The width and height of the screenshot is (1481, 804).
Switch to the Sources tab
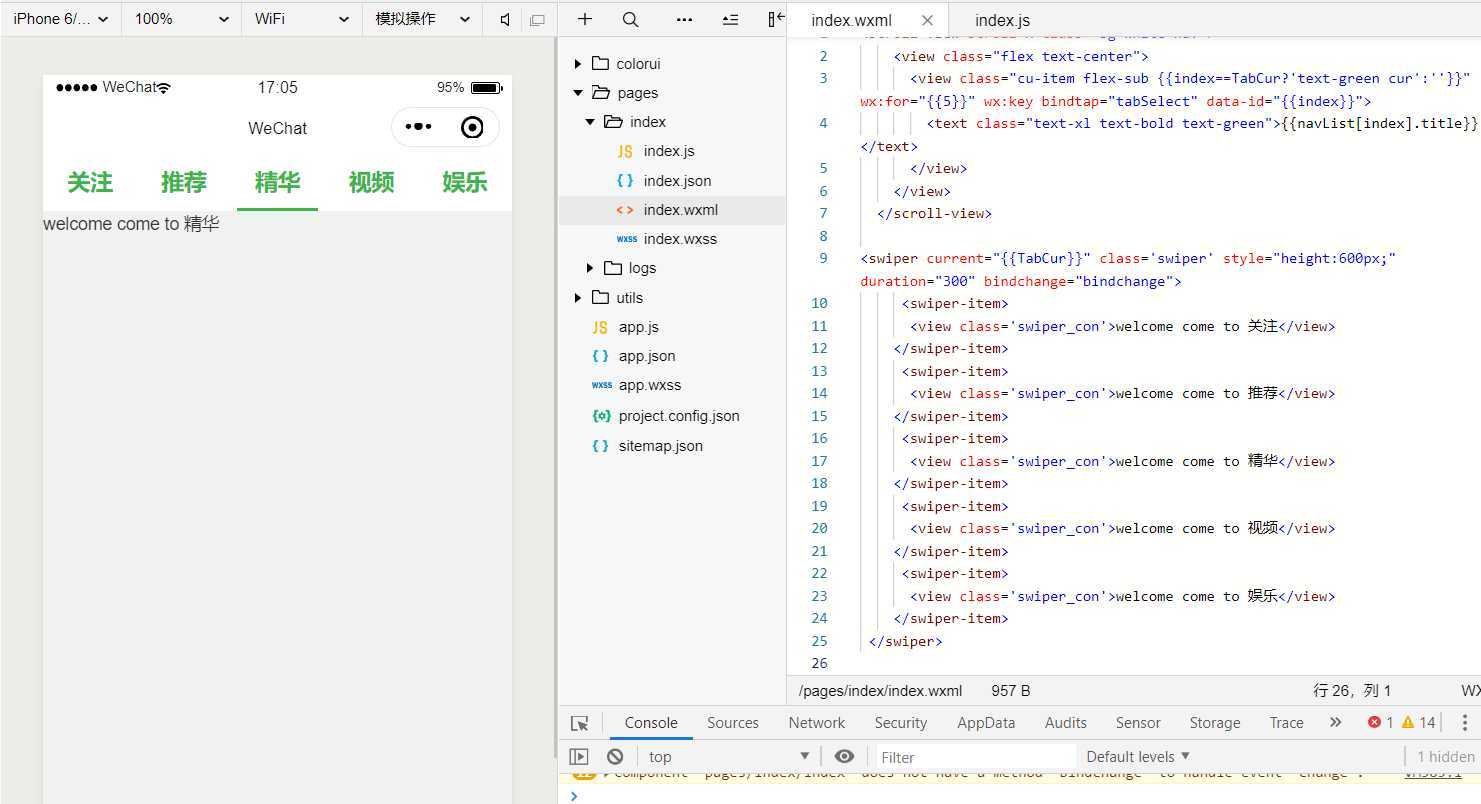(733, 723)
